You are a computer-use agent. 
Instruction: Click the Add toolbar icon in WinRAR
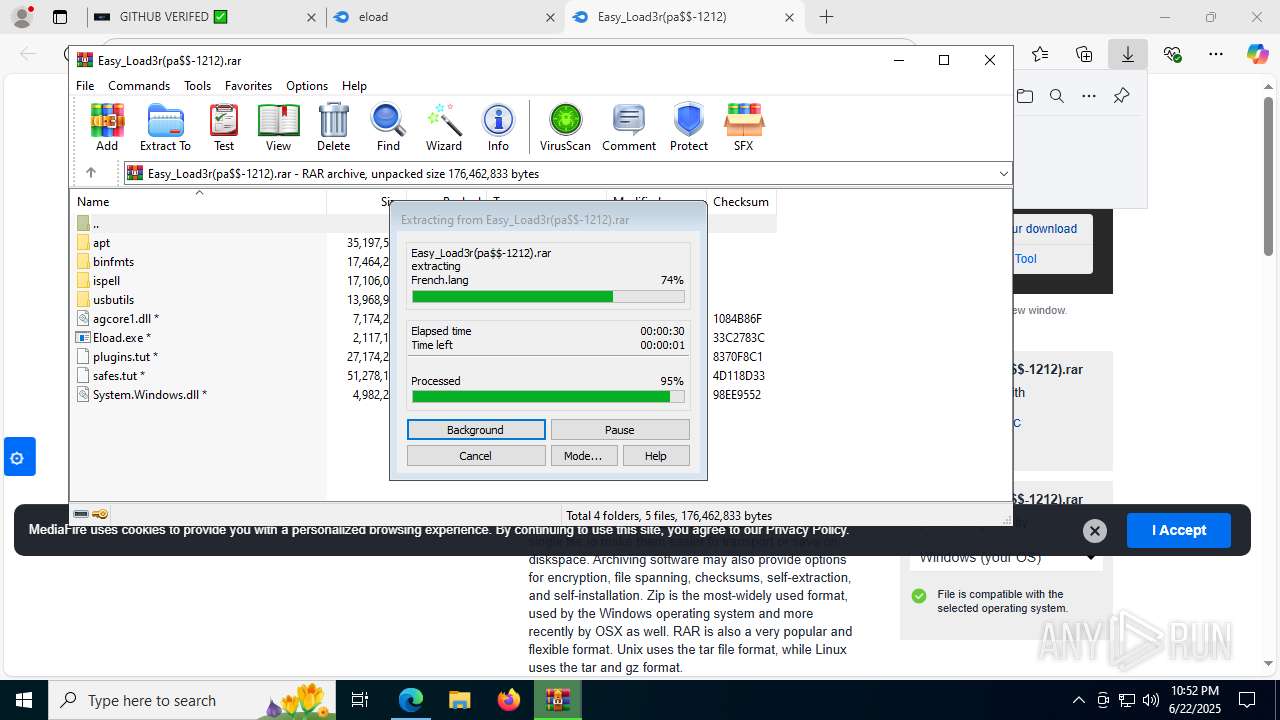click(x=107, y=127)
